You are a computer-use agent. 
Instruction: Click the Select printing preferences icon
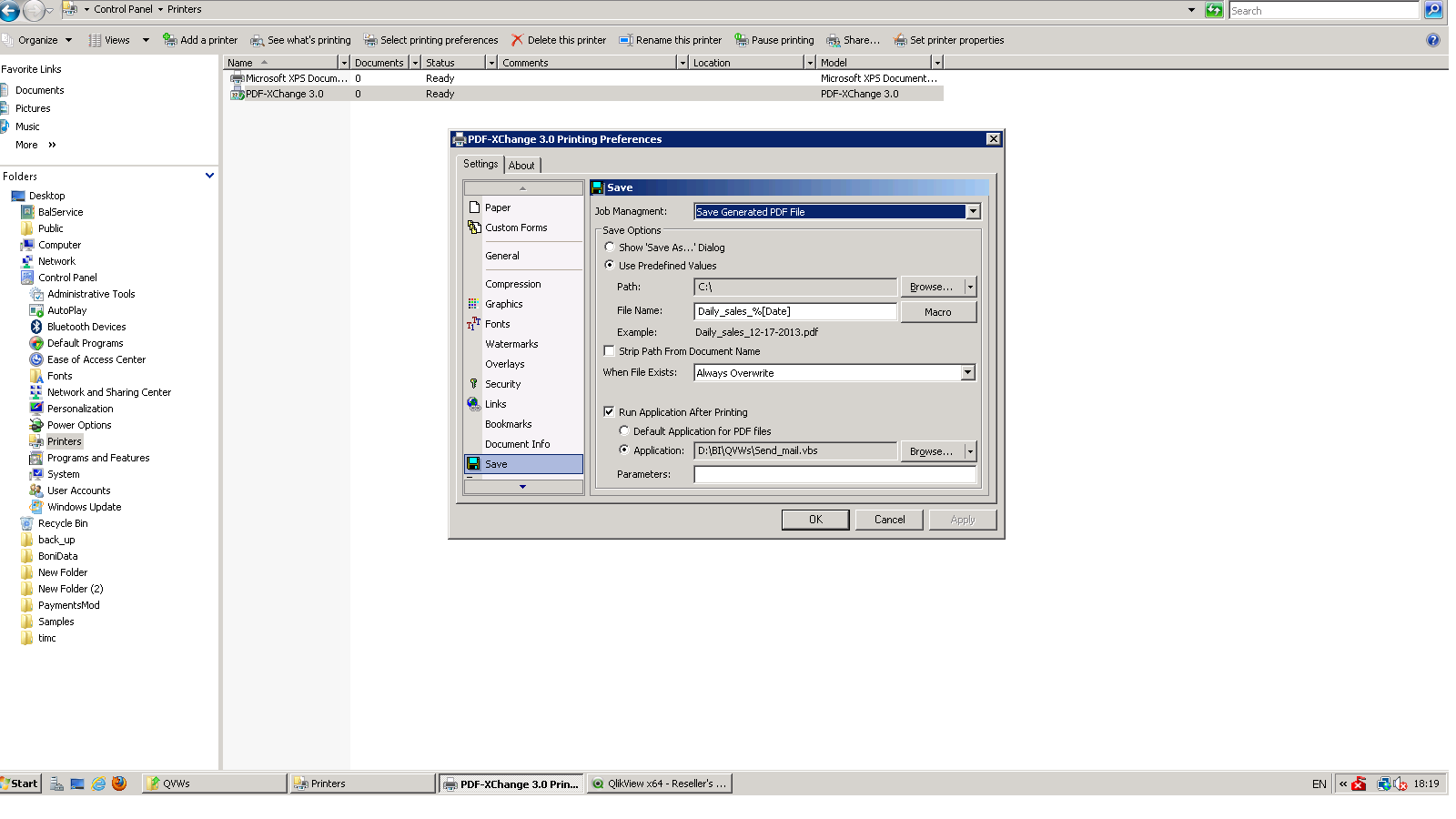(370, 40)
